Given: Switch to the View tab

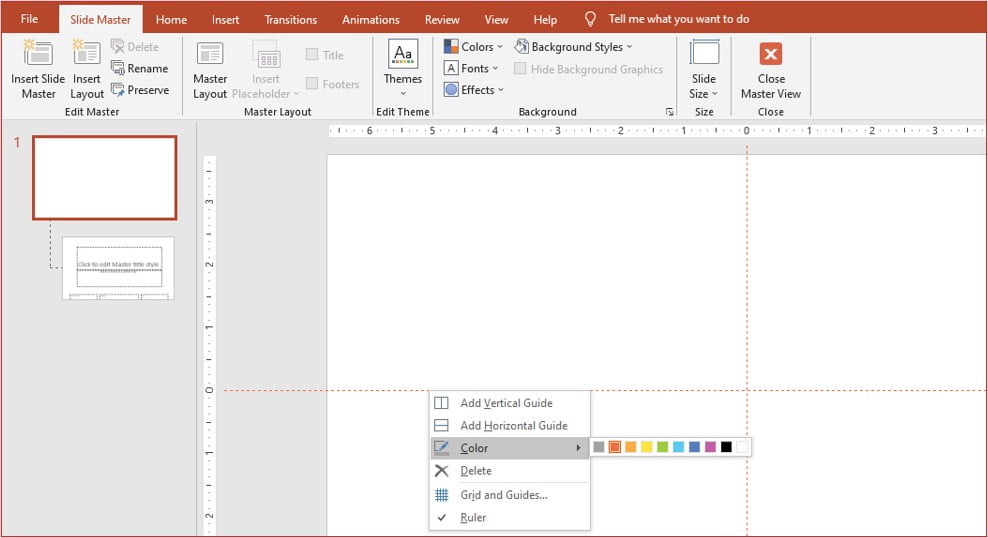Looking at the screenshot, I should click(496, 20).
